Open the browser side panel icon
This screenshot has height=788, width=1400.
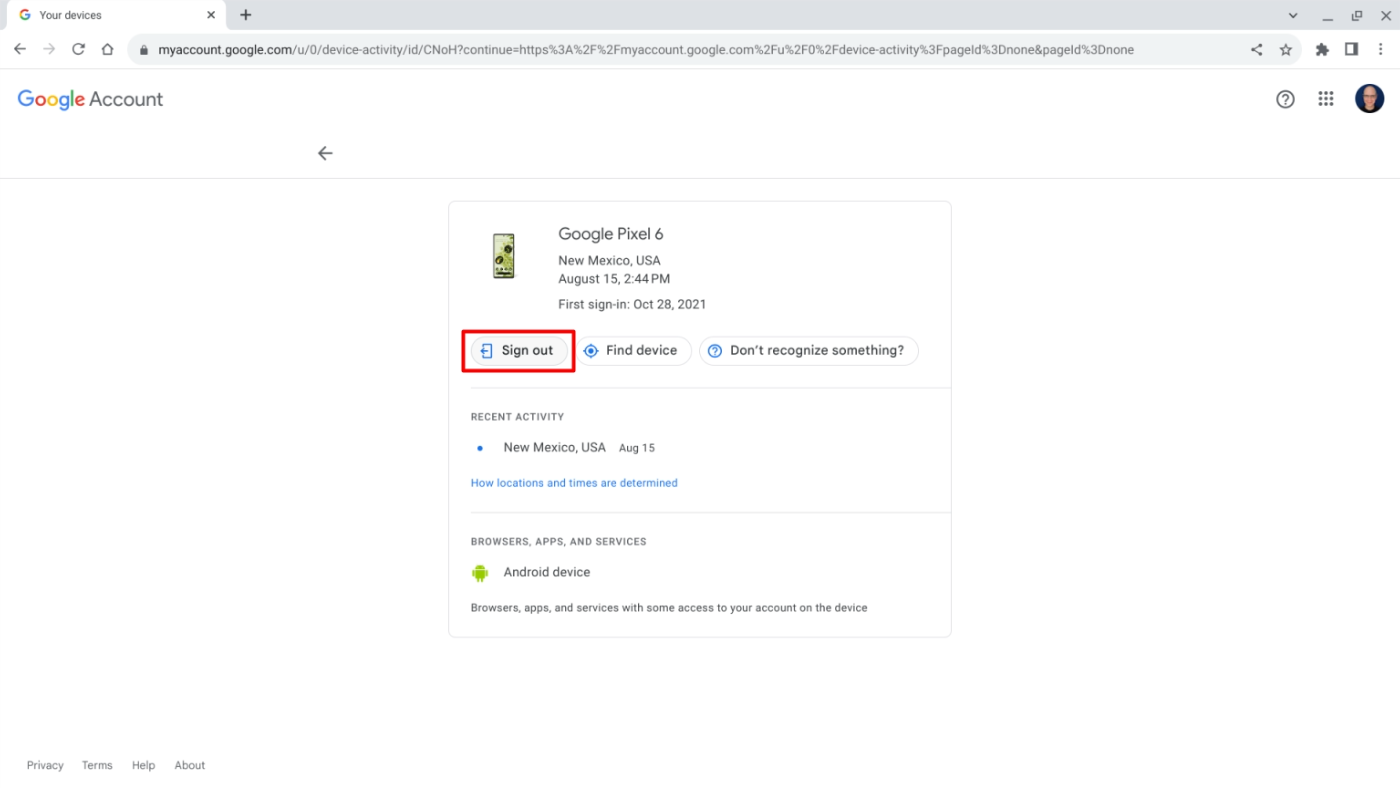(x=1351, y=48)
